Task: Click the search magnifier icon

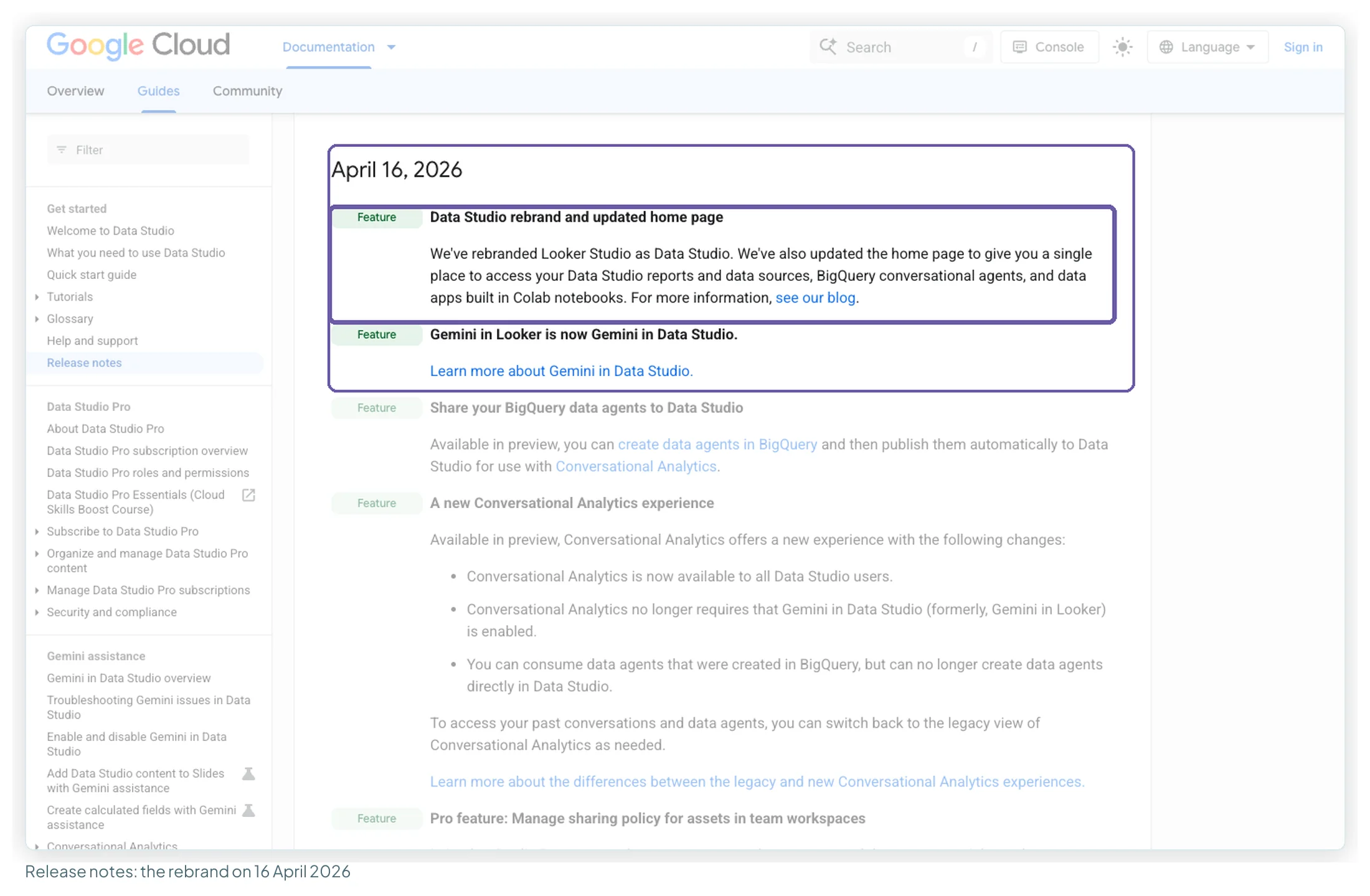Action: click(828, 47)
